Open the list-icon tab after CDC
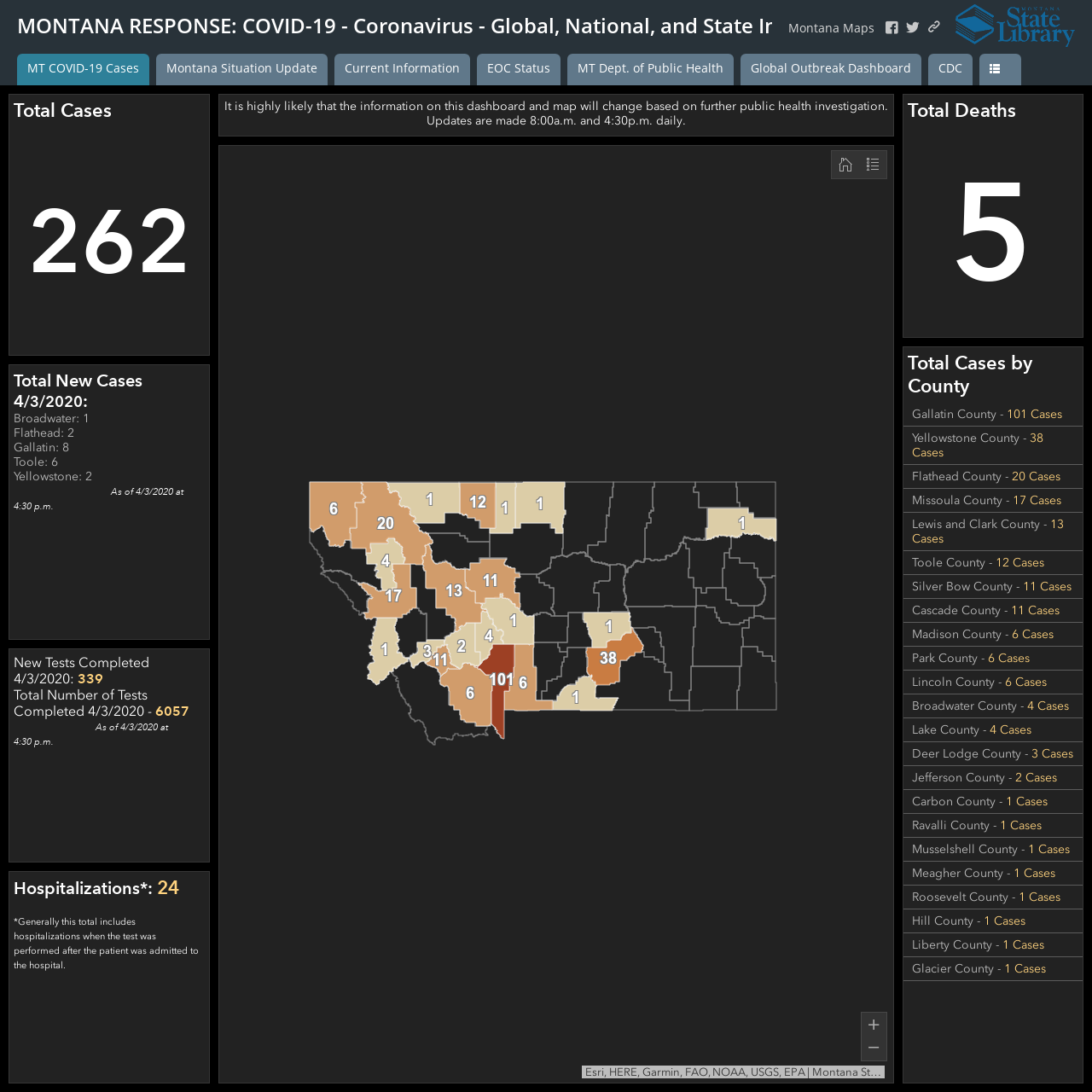 (1000, 69)
